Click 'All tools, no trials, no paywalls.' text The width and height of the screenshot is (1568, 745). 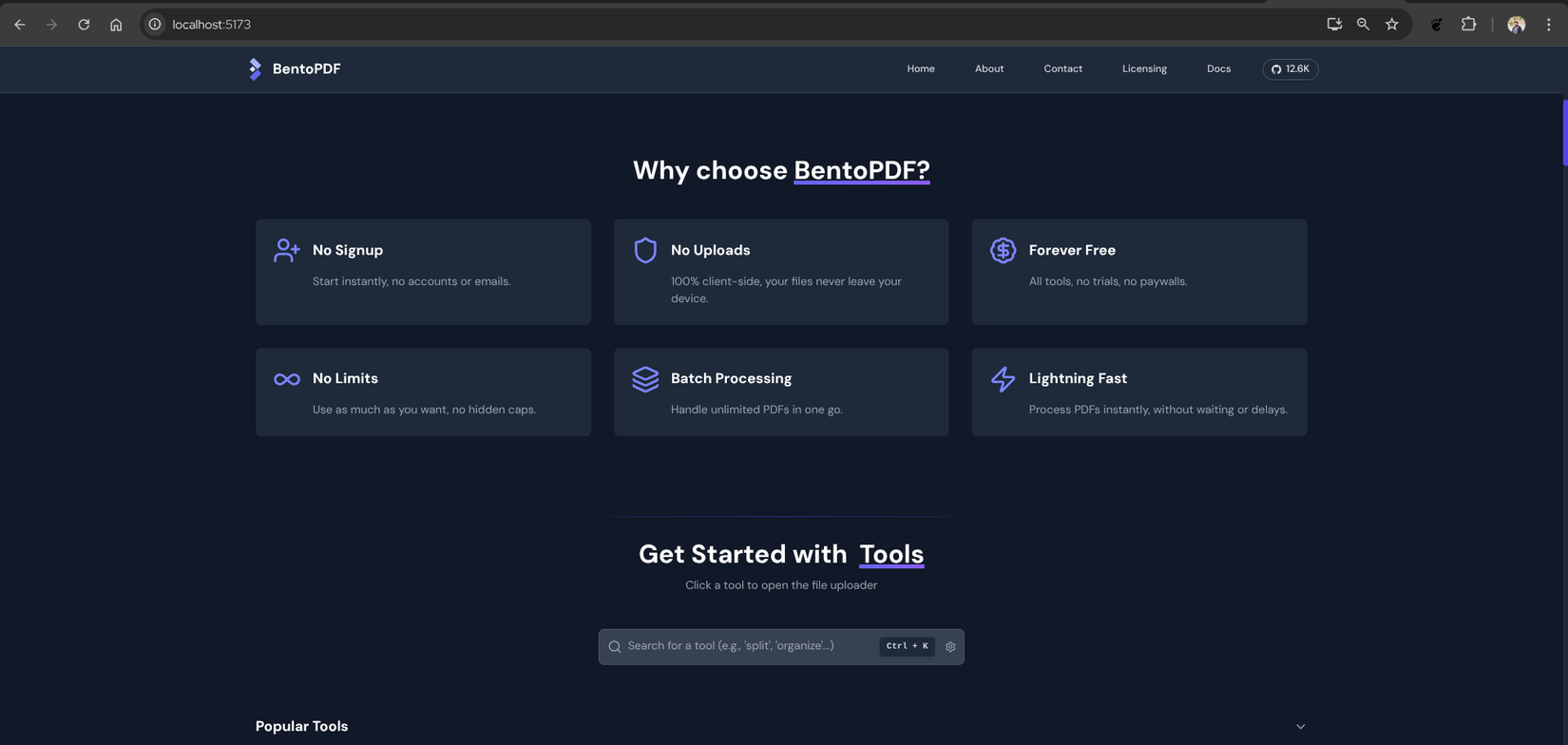pyautogui.click(x=1108, y=281)
